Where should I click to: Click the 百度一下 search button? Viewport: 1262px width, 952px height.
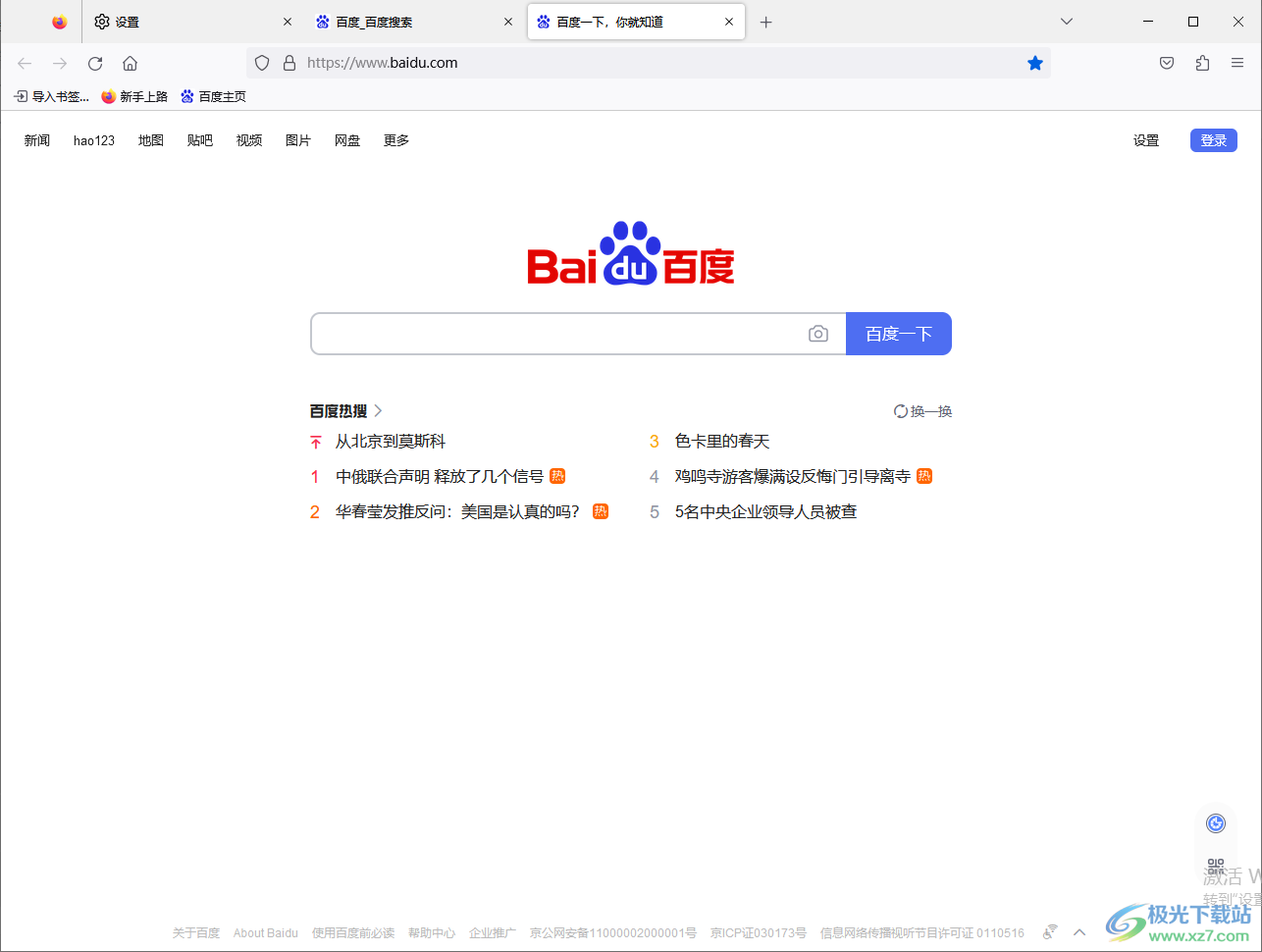899,334
